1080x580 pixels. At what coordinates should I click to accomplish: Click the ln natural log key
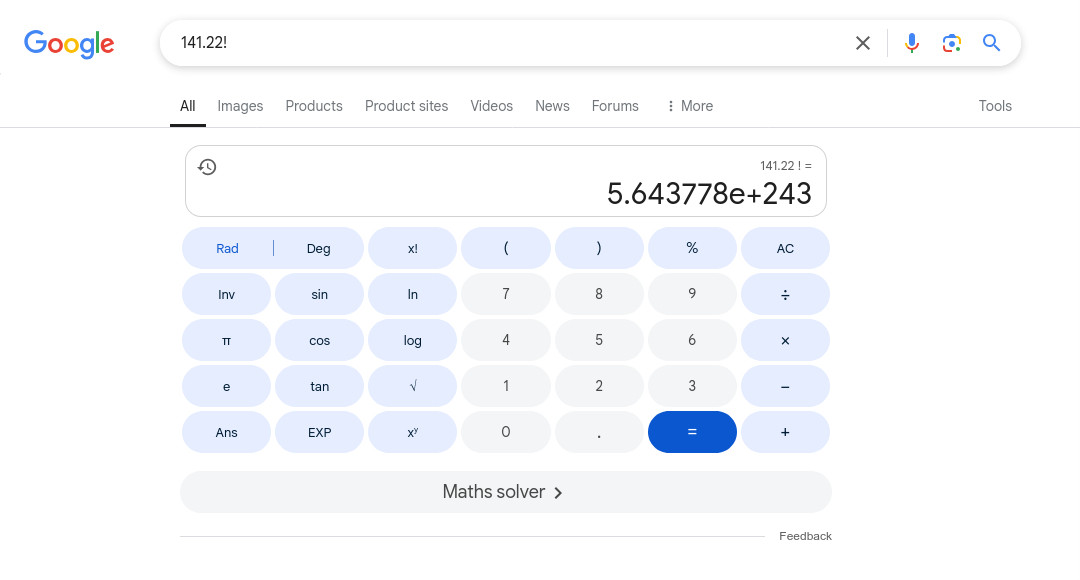coord(412,294)
